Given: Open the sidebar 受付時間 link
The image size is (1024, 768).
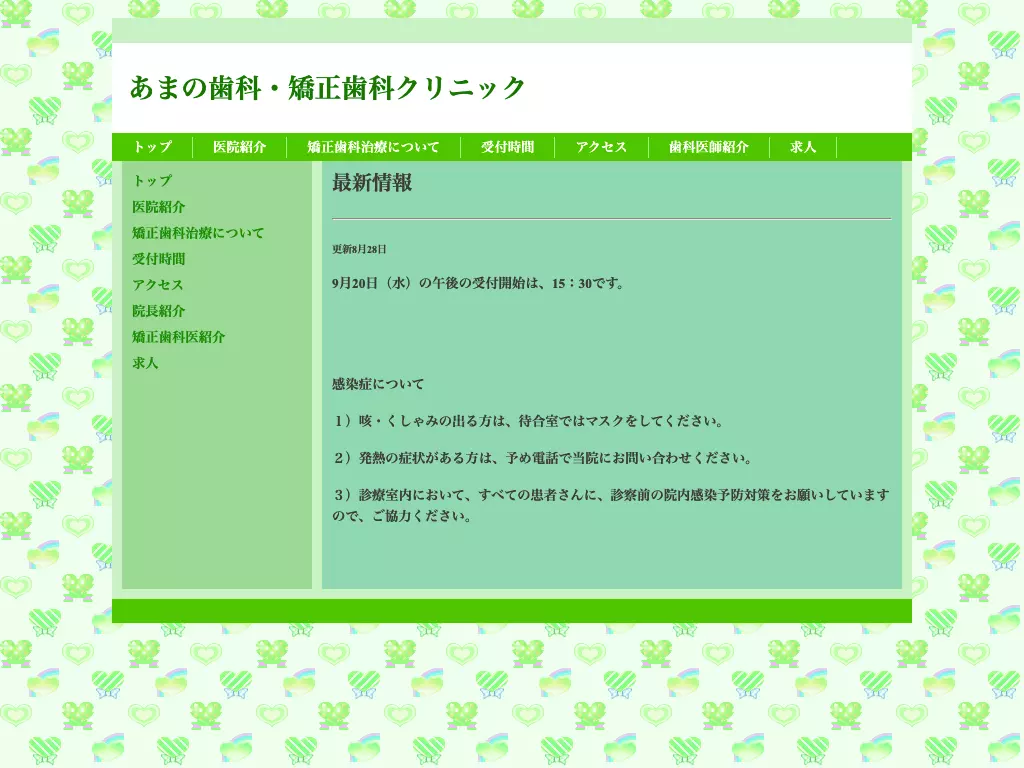Looking at the screenshot, I should click(159, 259).
